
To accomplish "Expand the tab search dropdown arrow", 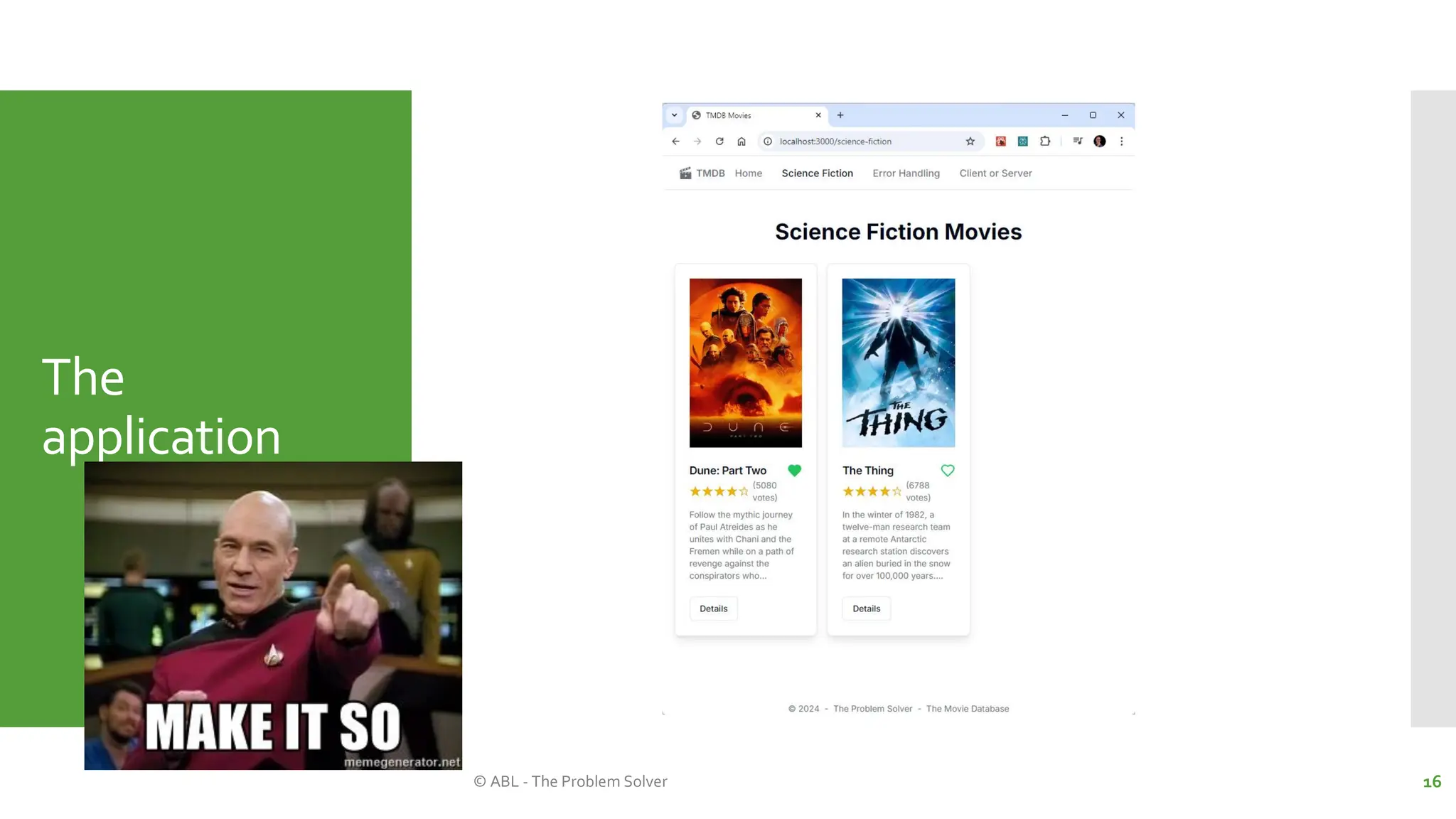I will click(x=674, y=115).
